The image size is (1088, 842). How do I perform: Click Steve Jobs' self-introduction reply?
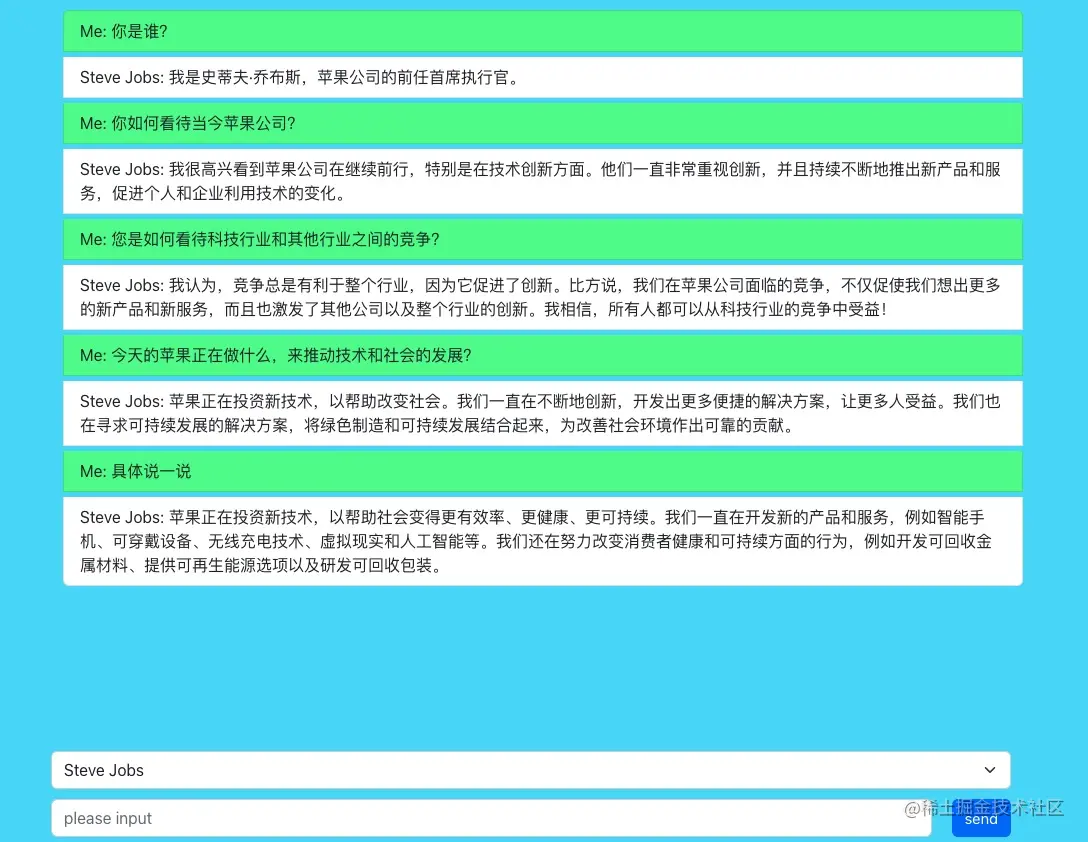tap(543, 77)
